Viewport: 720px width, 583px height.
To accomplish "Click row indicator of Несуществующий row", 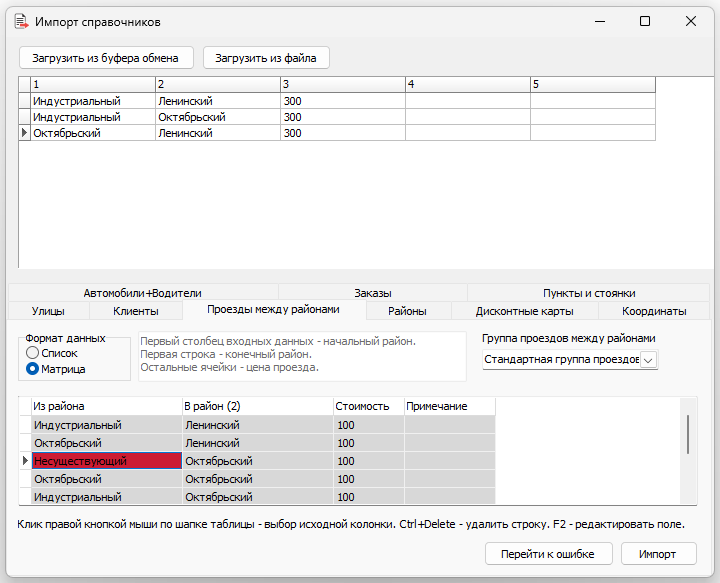I will tap(25, 461).
